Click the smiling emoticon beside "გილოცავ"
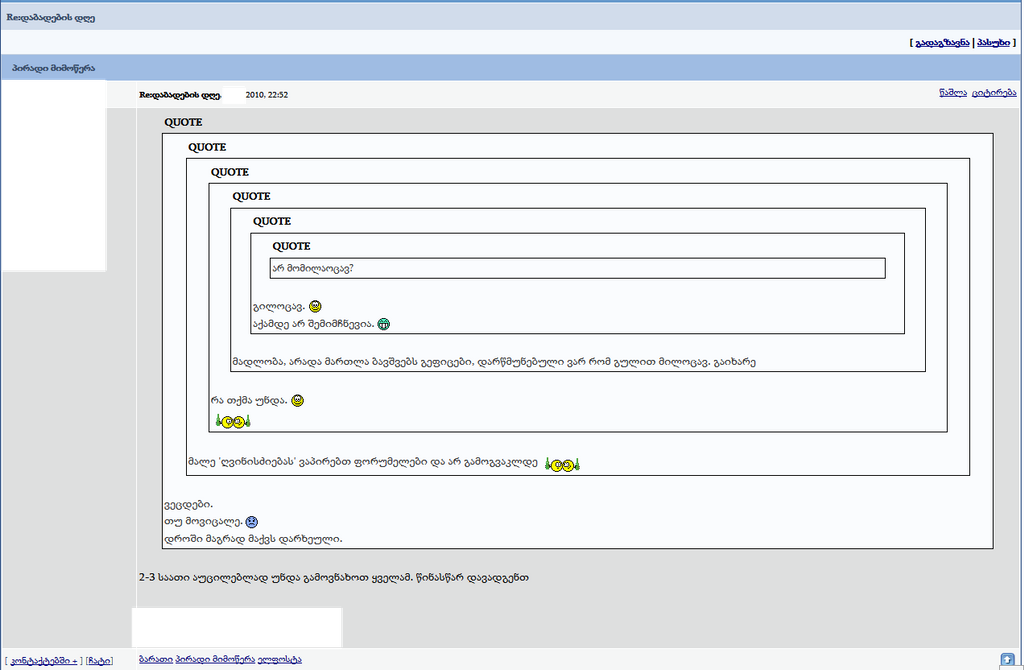 coord(315,306)
